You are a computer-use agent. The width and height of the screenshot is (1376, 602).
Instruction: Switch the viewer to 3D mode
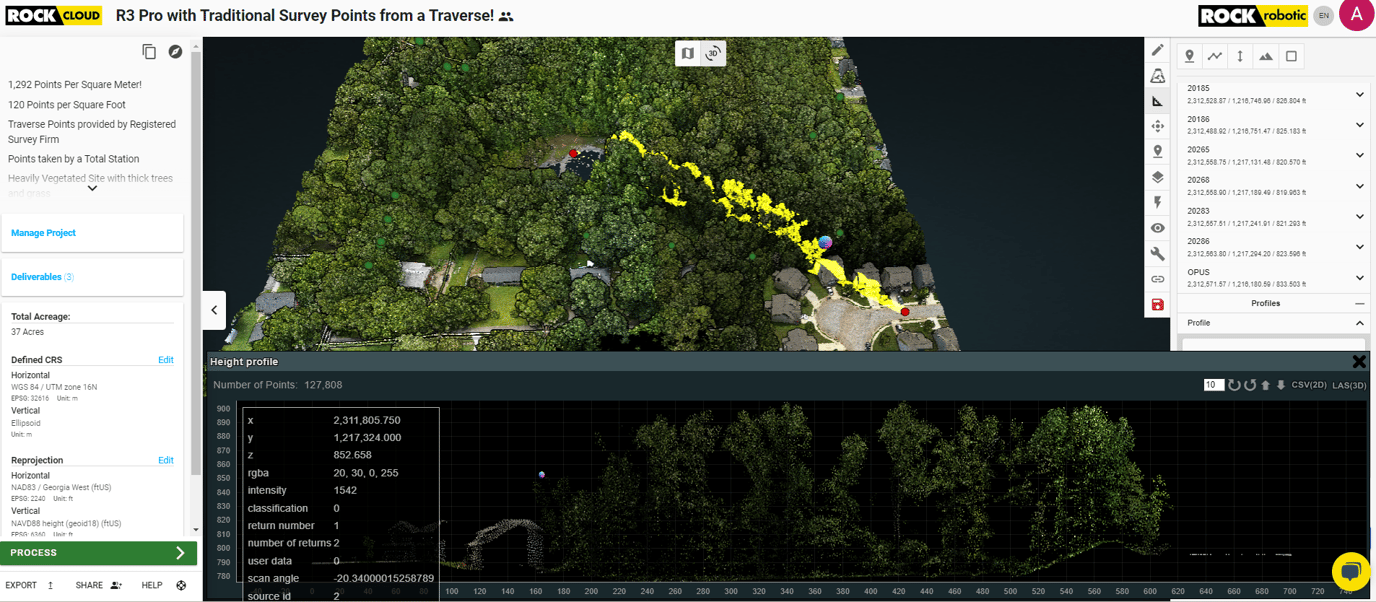coord(712,53)
